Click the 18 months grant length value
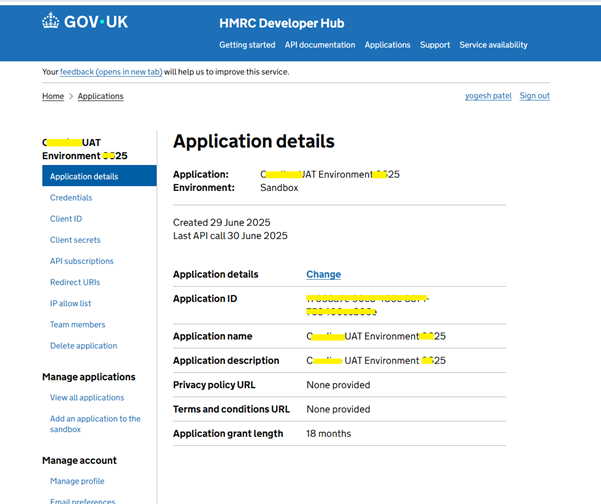Viewport: 601px width, 504px height. [328, 433]
